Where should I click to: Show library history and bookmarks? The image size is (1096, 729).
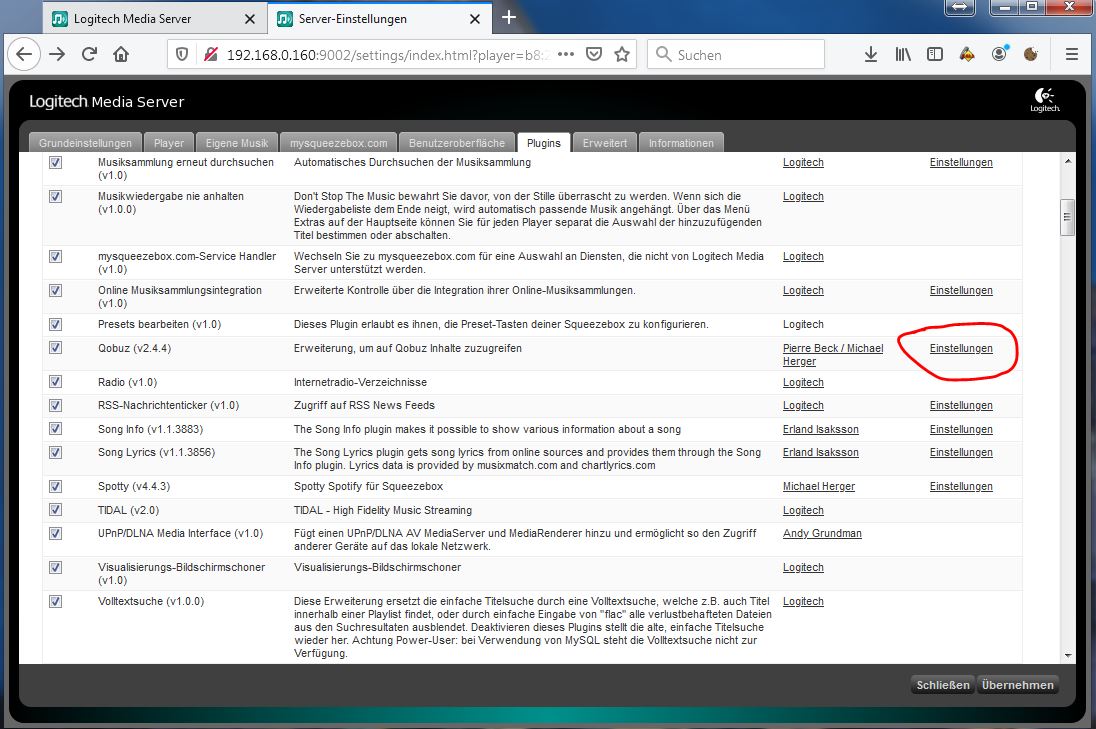[x=903, y=54]
